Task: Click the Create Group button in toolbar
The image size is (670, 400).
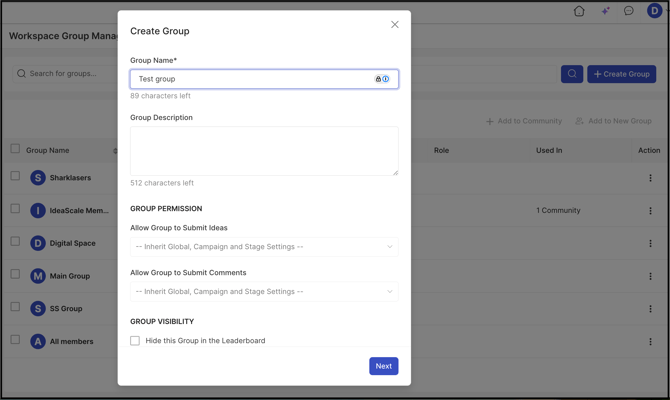Action: [x=621, y=74]
